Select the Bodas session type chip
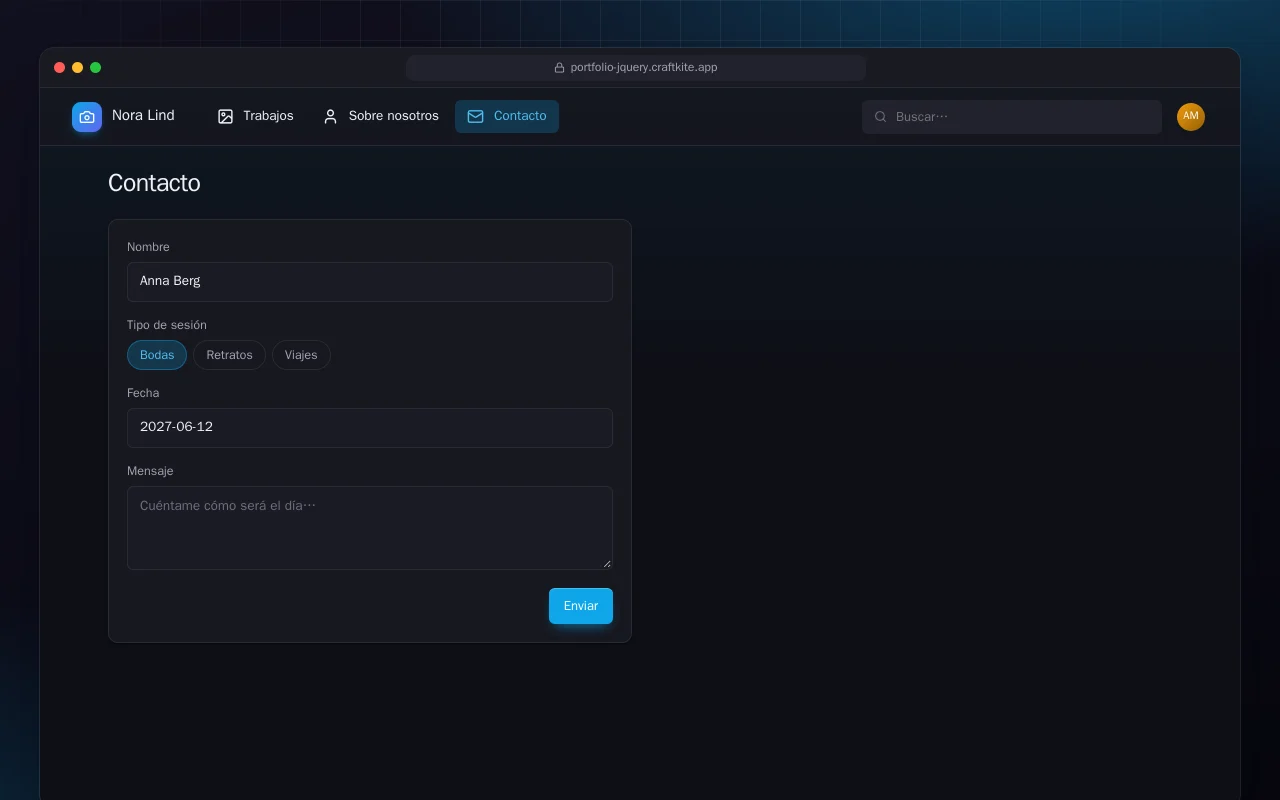This screenshot has width=1280, height=800. tap(157, 355)
